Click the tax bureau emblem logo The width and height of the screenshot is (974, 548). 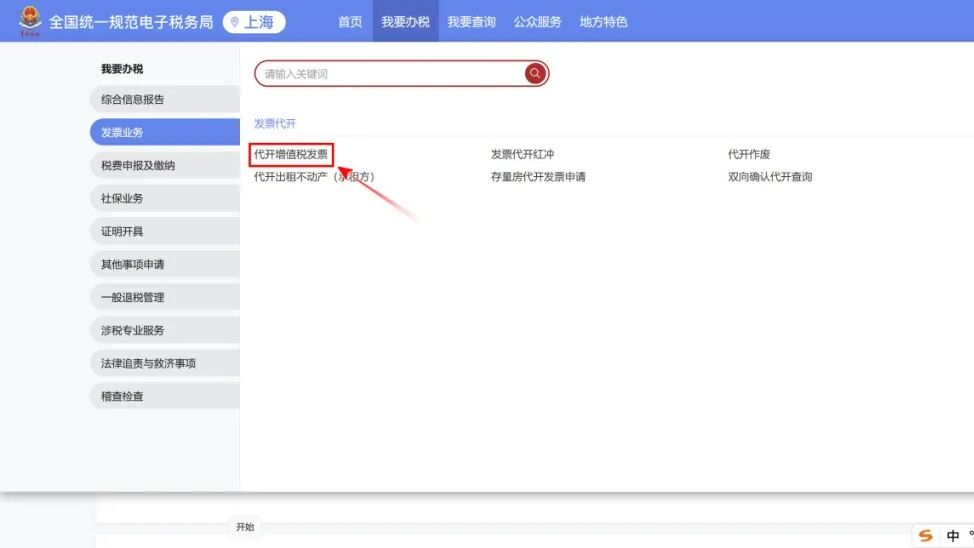click(29, 21)
